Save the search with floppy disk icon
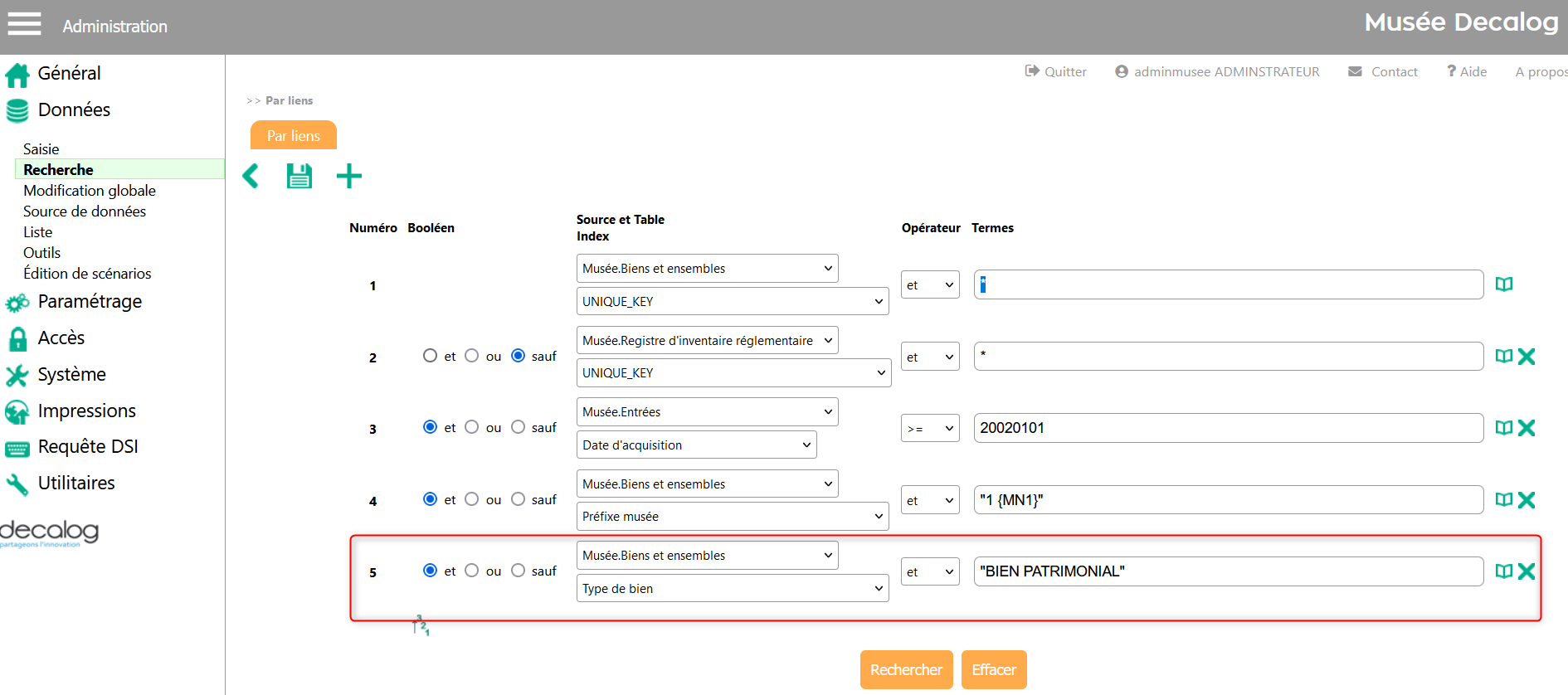The width and height of the screenshot is (1568, 695). (x=299, y=176)
